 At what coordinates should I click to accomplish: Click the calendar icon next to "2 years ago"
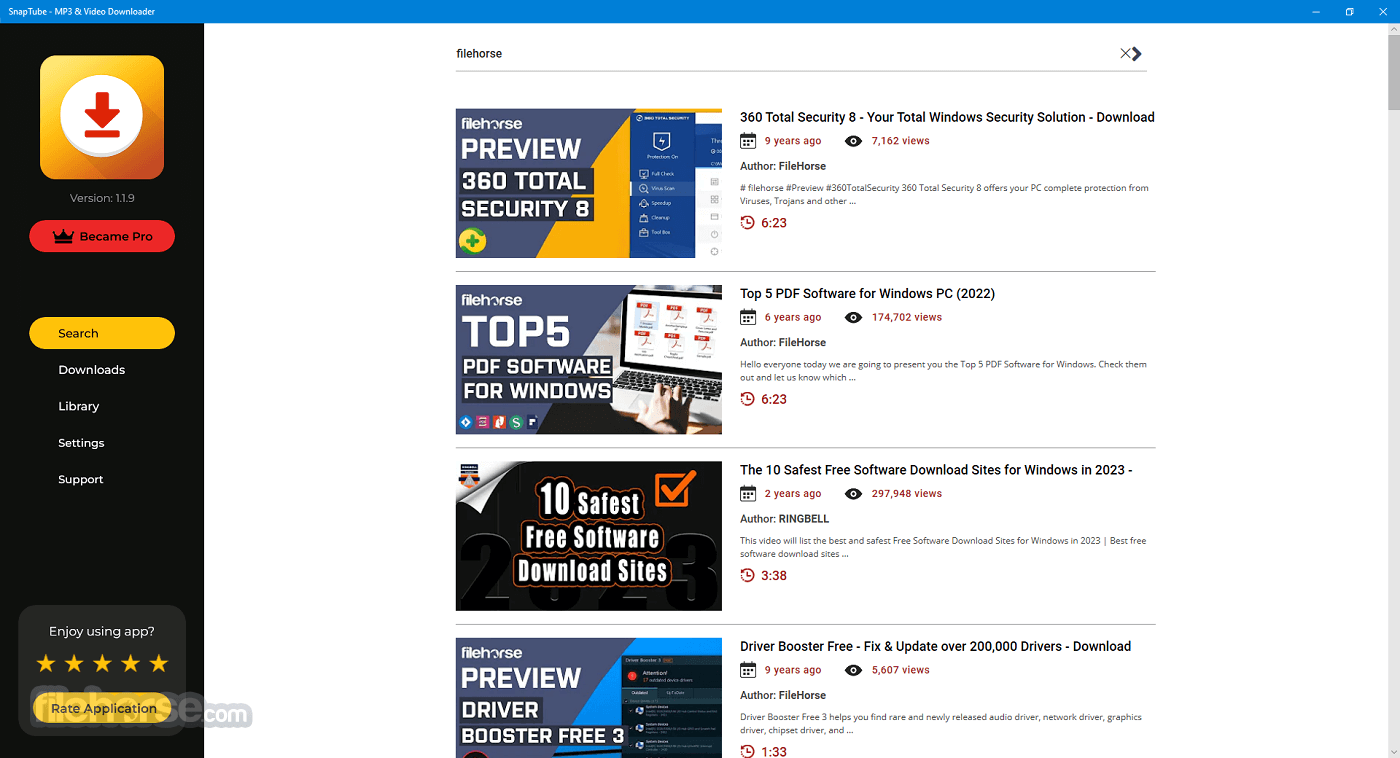[748, 493]
